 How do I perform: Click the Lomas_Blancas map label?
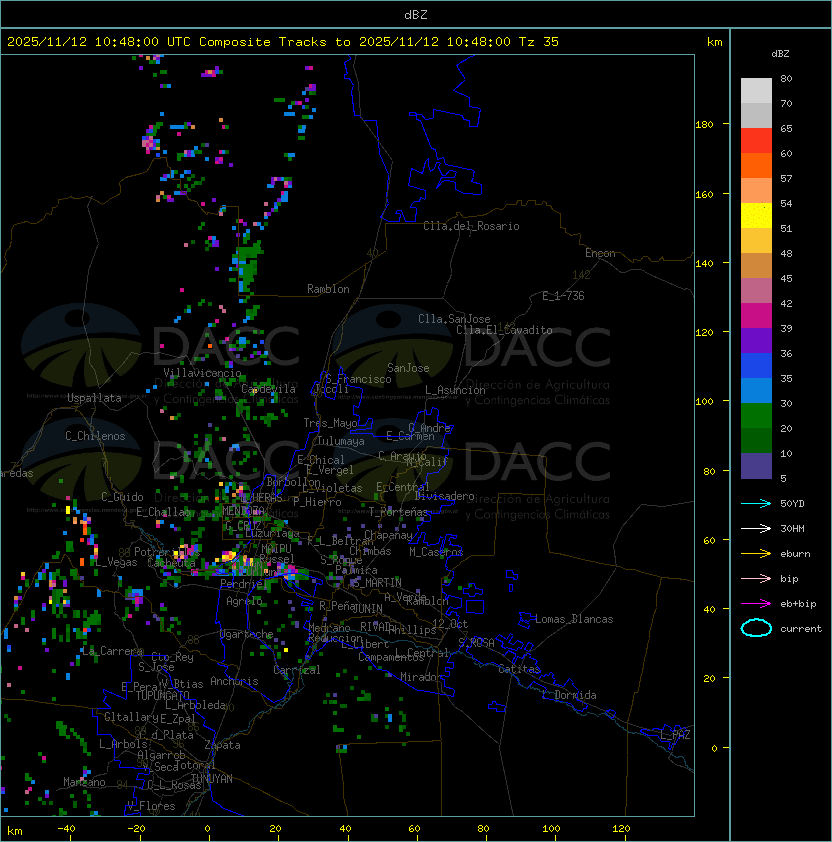(574, 619)
